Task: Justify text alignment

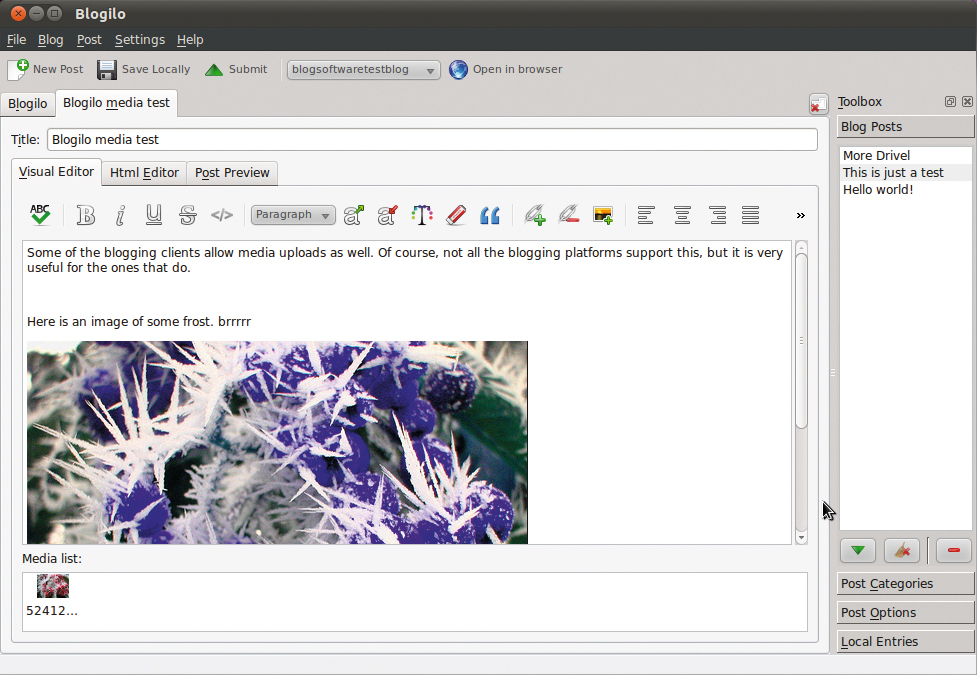Action: tap(751, 215)
